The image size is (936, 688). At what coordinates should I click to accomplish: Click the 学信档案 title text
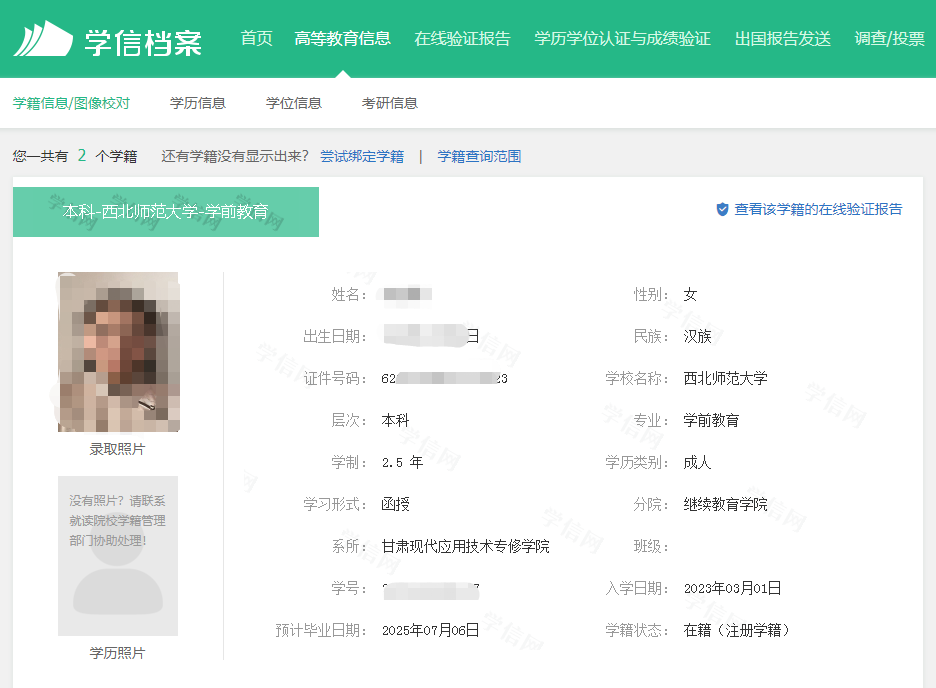click(143, 42)
